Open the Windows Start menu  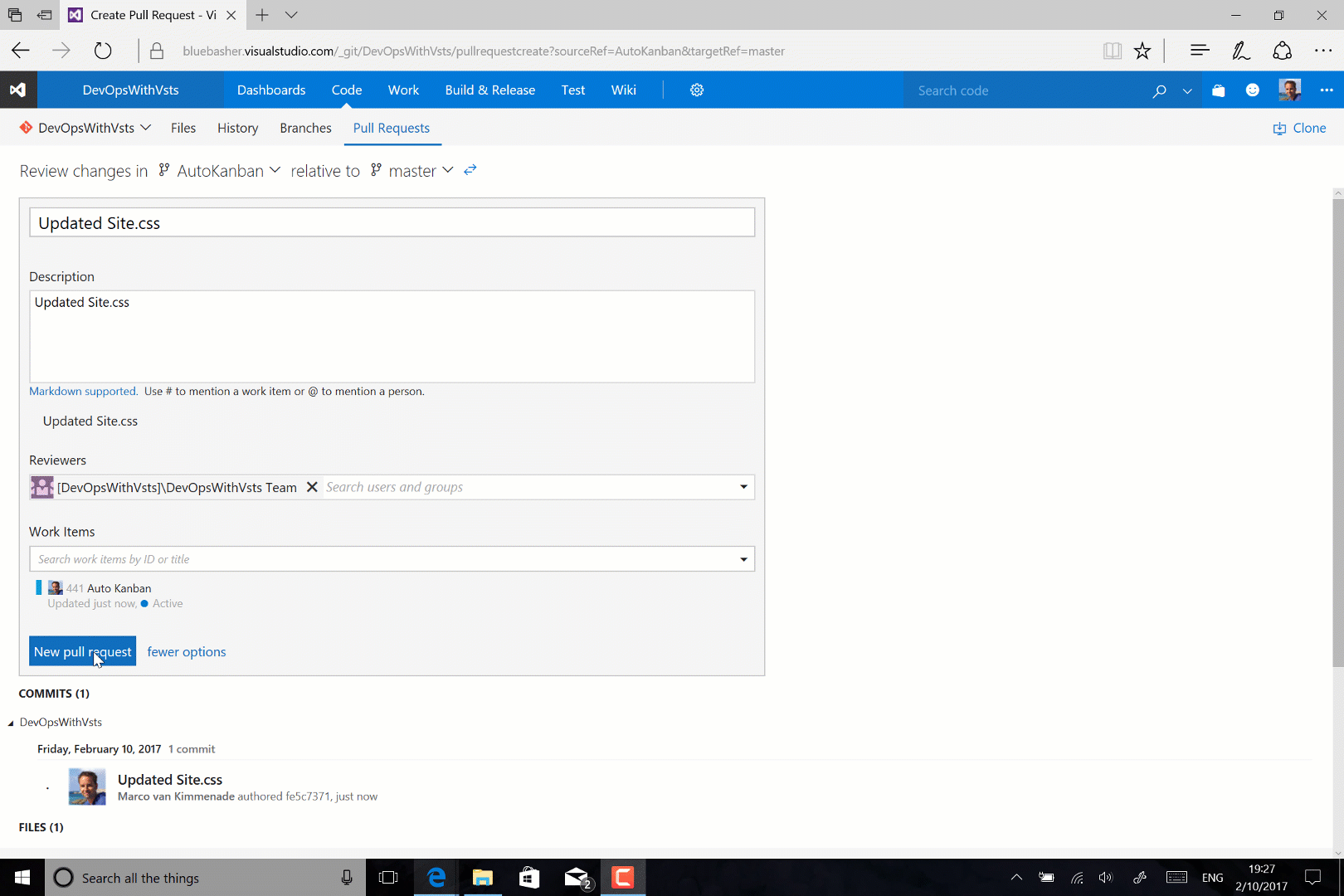pos(22,878)
